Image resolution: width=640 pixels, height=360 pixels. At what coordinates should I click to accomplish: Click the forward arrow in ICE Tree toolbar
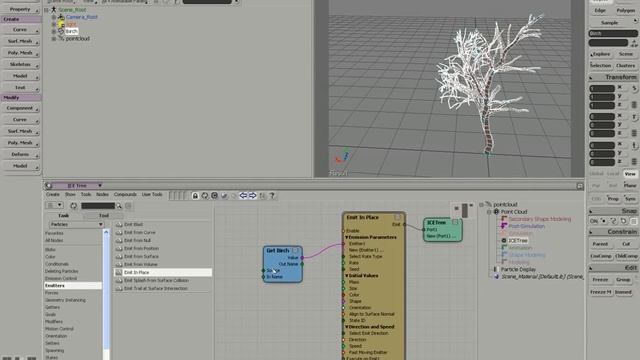click(253, 196)
